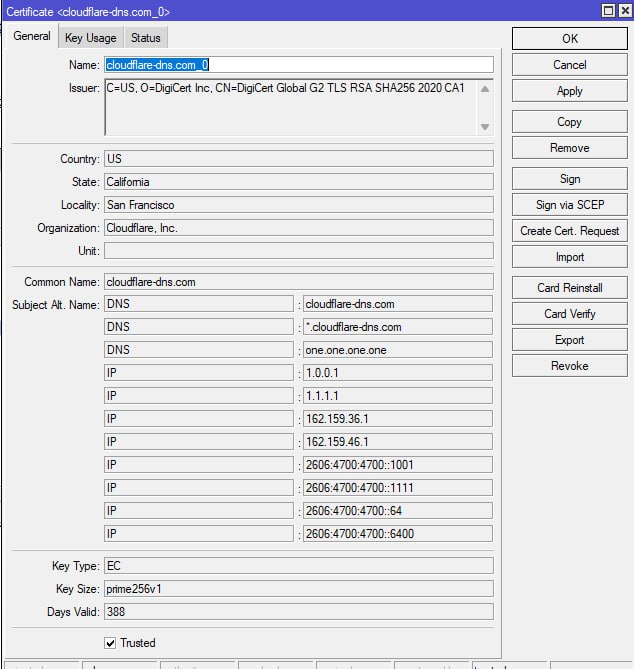Click IP value 162.159.36.1

point(398,419)
